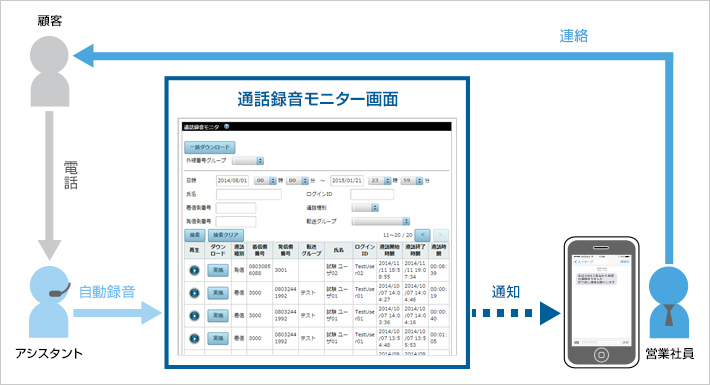Click the page count text 11~20 / 20
The image size is (710, 385).
point(398,235)
